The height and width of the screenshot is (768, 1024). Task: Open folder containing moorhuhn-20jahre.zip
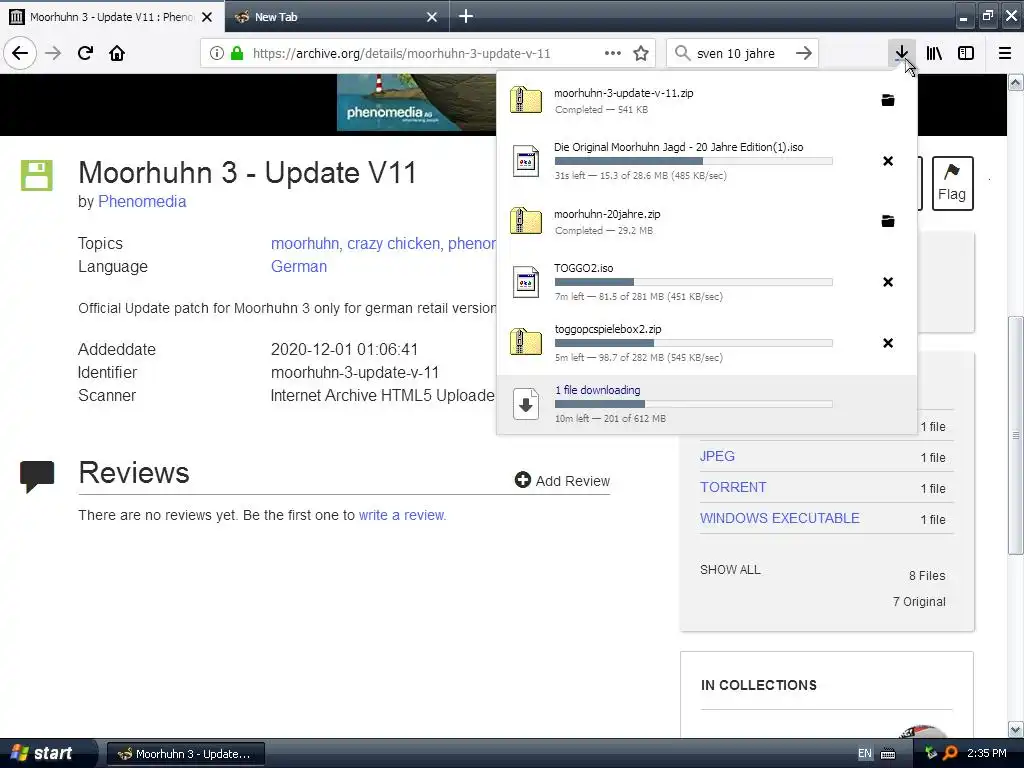(x=888, y=221)
